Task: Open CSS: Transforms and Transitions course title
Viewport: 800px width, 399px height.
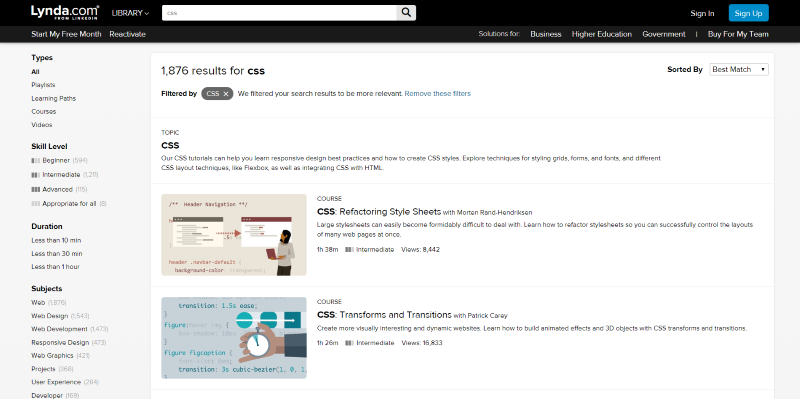Action: point(384,315)
